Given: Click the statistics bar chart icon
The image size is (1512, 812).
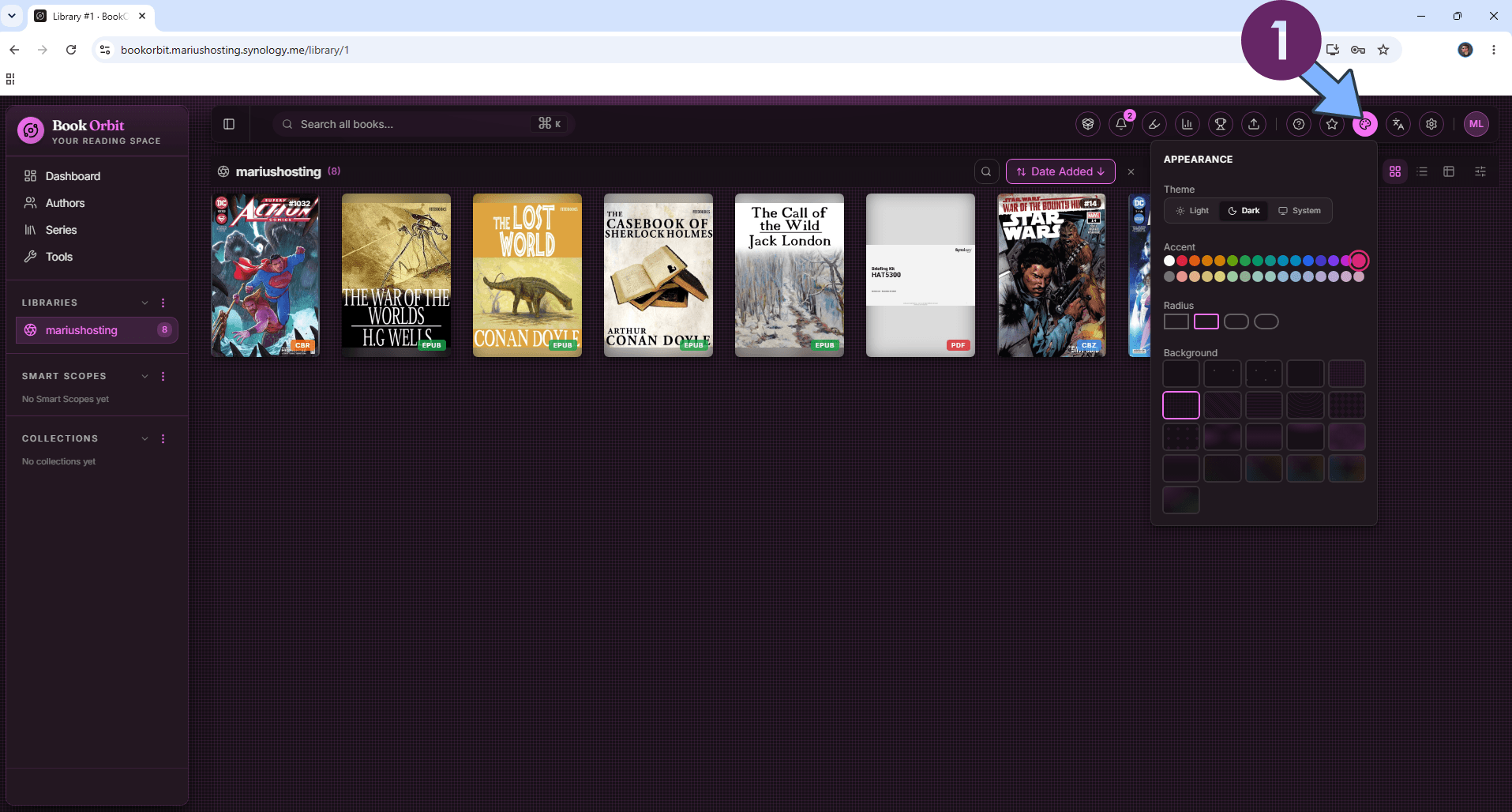Looking at the screenshot, I should [x=1187, y=124].
